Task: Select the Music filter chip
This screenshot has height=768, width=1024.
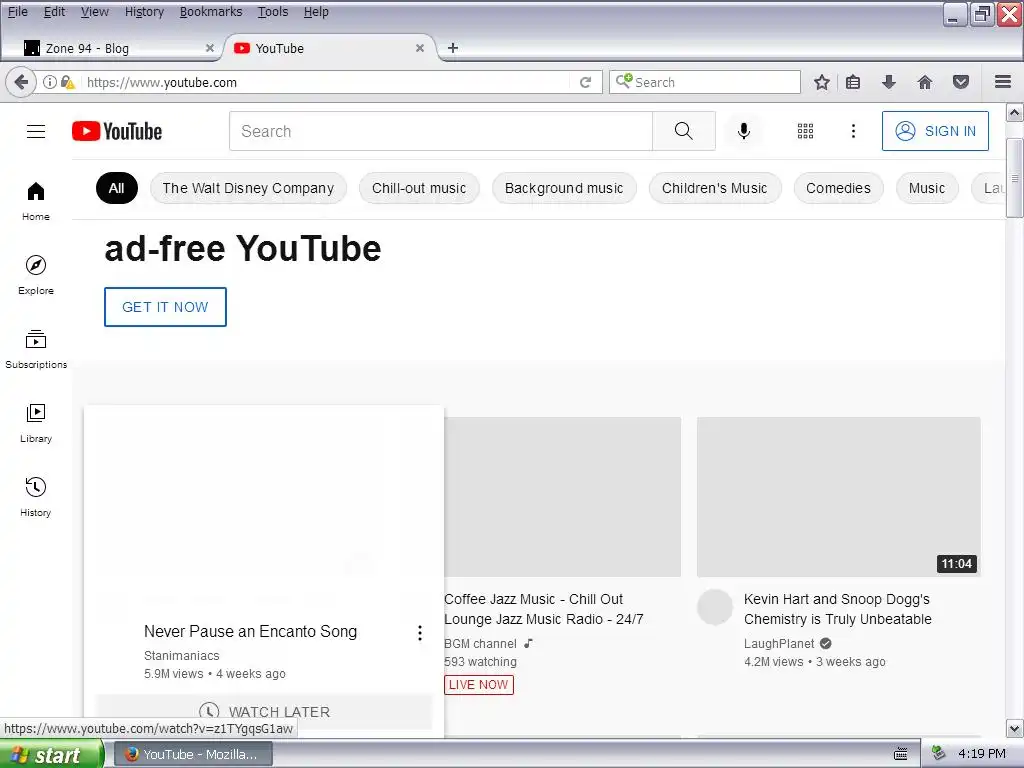Action: [927, 188]
